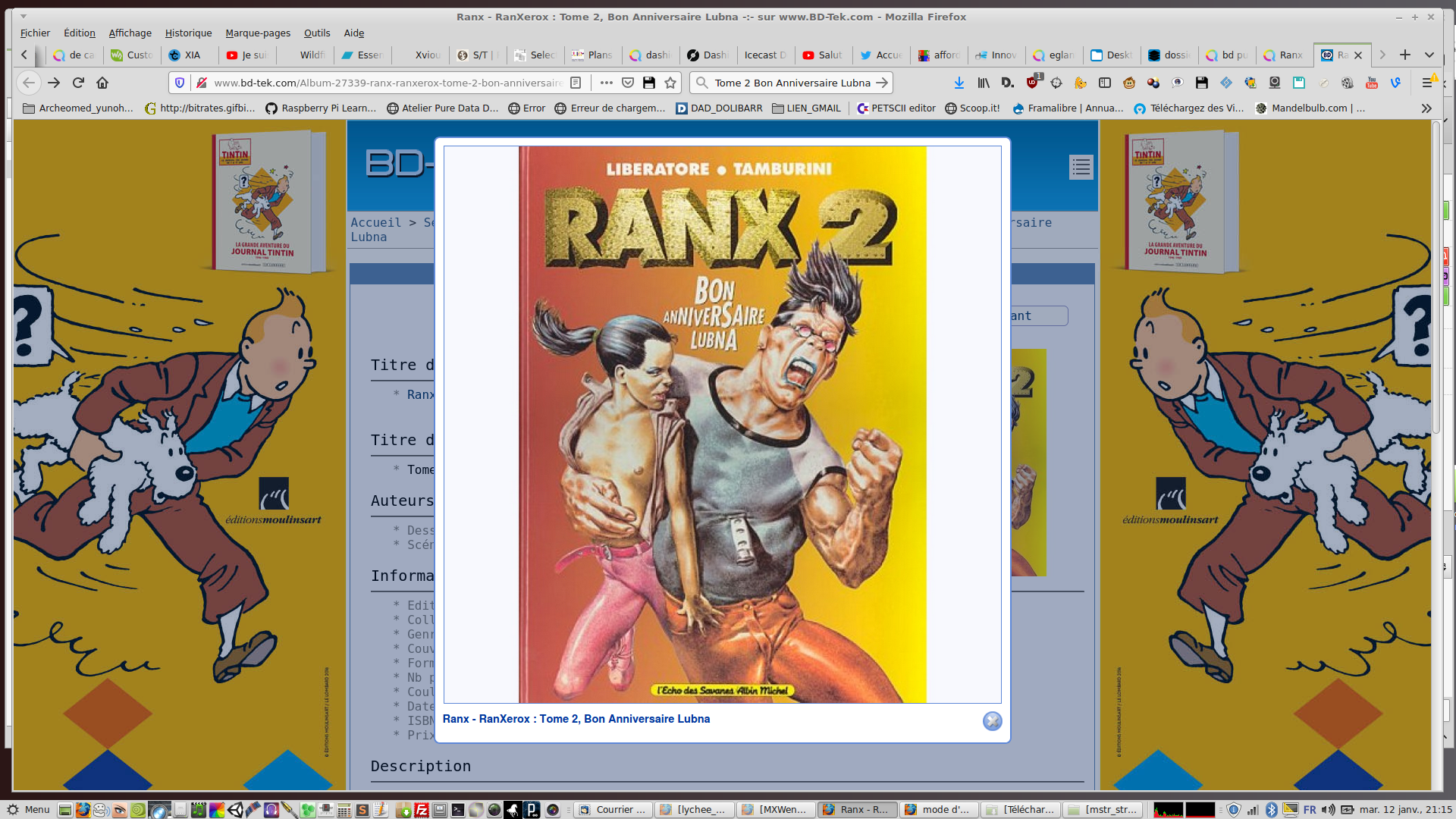This screenshot has width=1456, height=819.
Task: Click the Accueil breadcrumb link
Action: (x=375, y=222)
